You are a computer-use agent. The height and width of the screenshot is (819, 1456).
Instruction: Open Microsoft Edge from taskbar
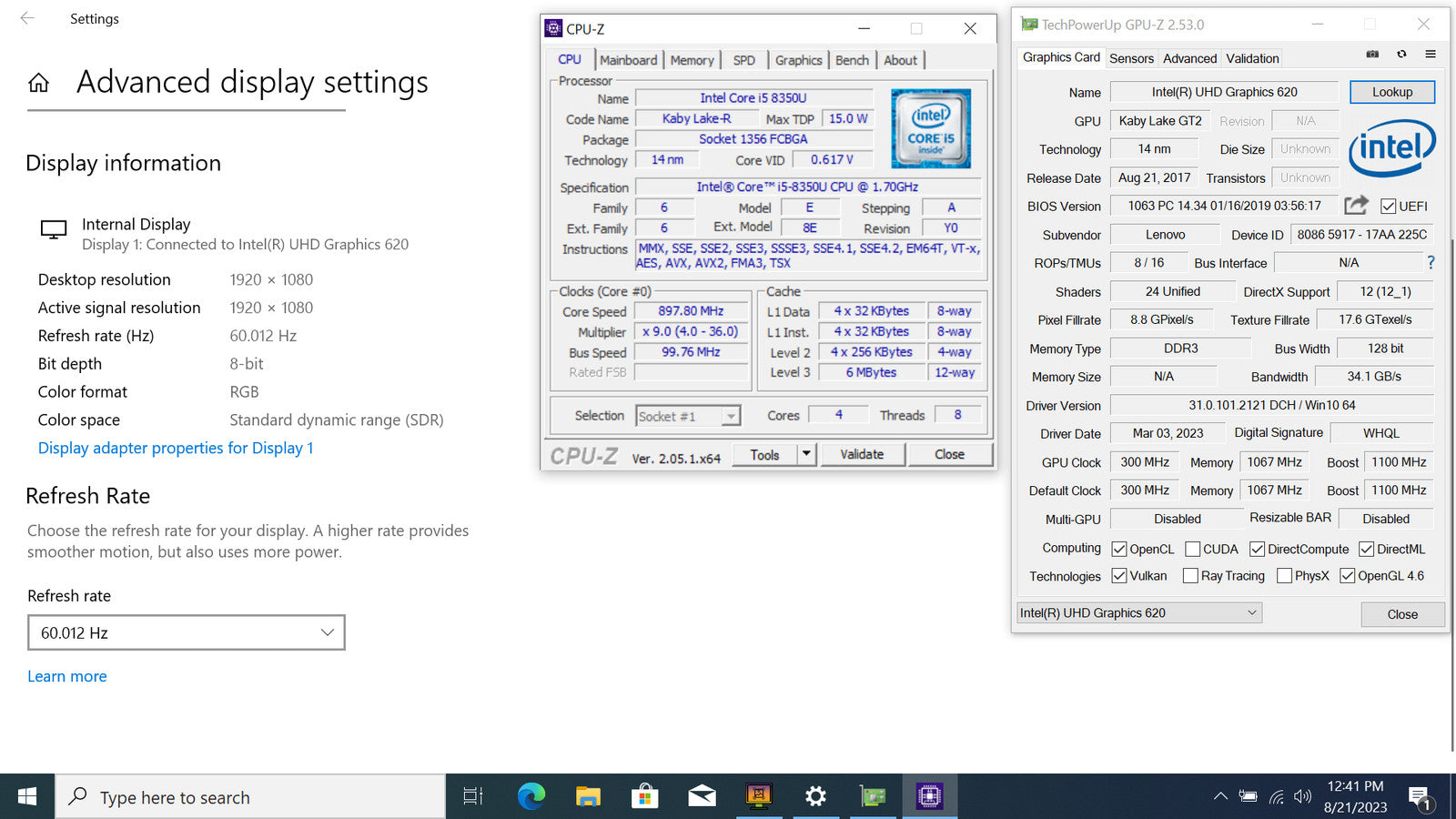pyautogui.click(x=531, y=797)
